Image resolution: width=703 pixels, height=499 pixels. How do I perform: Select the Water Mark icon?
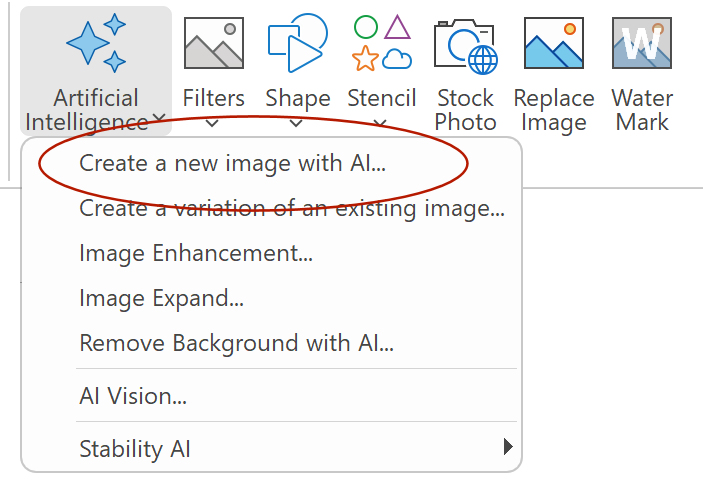coord(642,43)
